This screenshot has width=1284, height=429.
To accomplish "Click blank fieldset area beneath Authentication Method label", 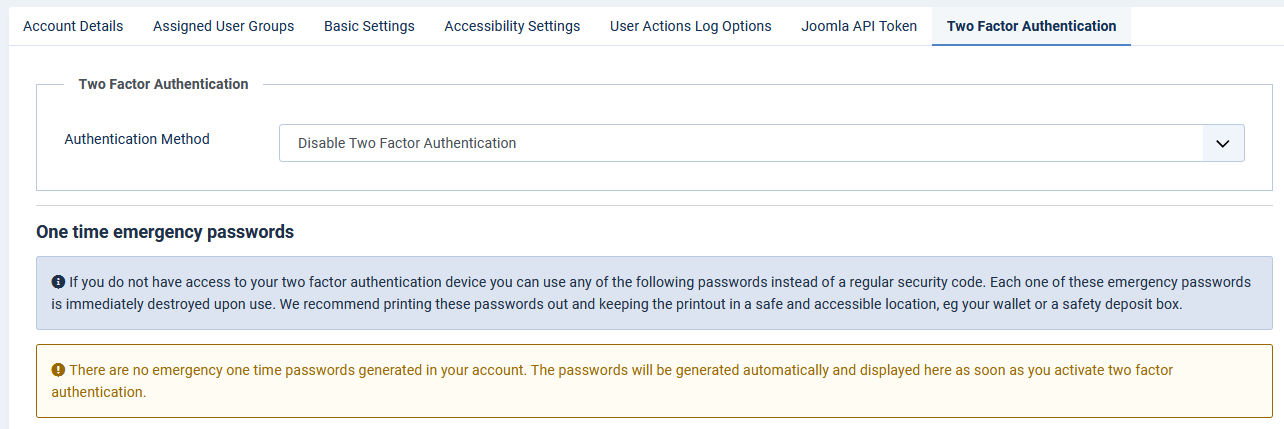I will (150, 172).
